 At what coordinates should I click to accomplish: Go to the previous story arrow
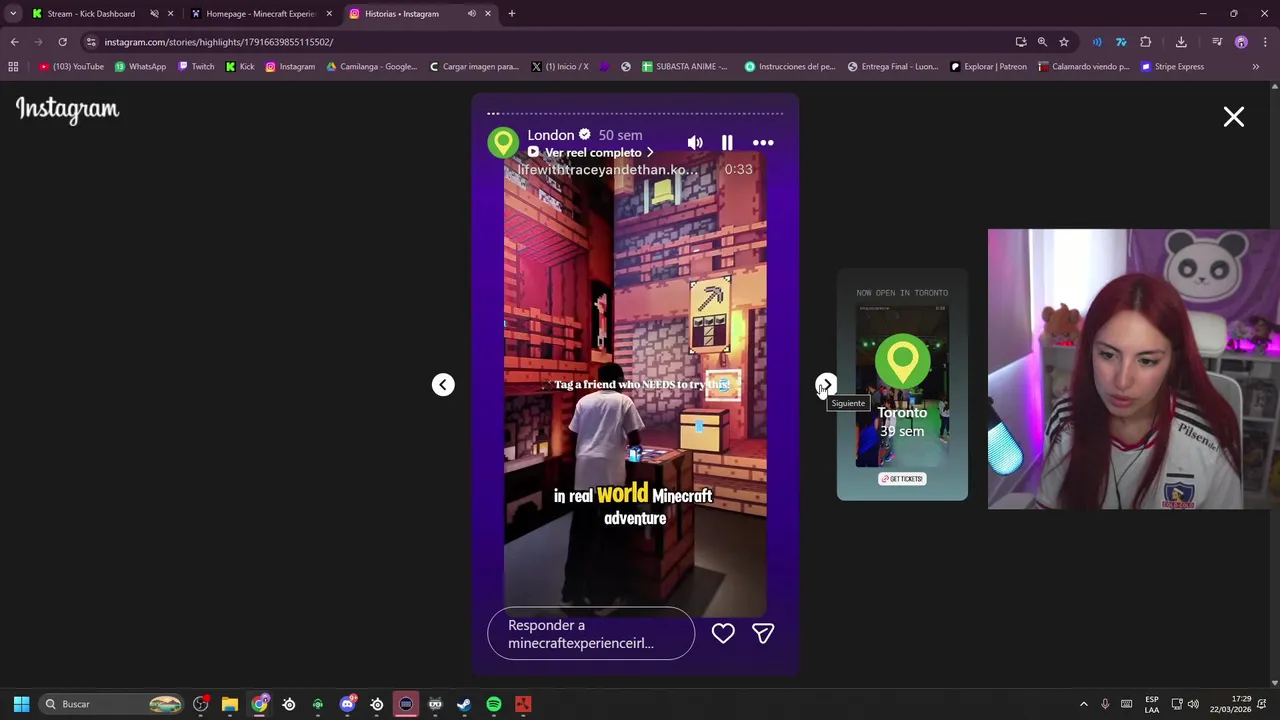click(x=443, y=385)
